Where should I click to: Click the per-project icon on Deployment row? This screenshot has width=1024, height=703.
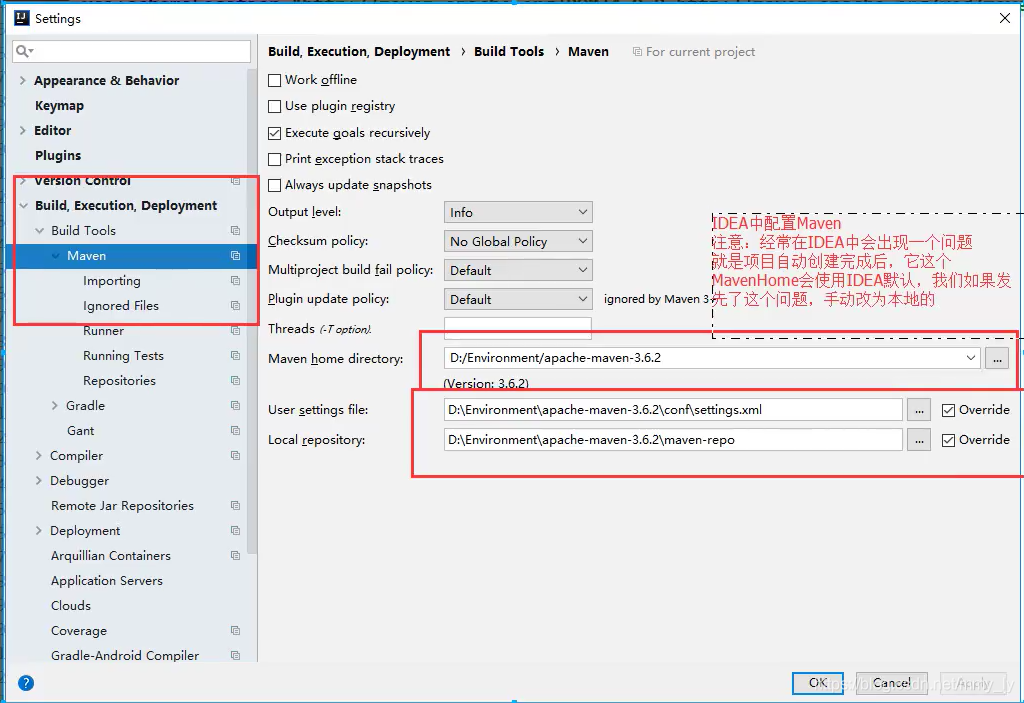click(x=235, y=531)
